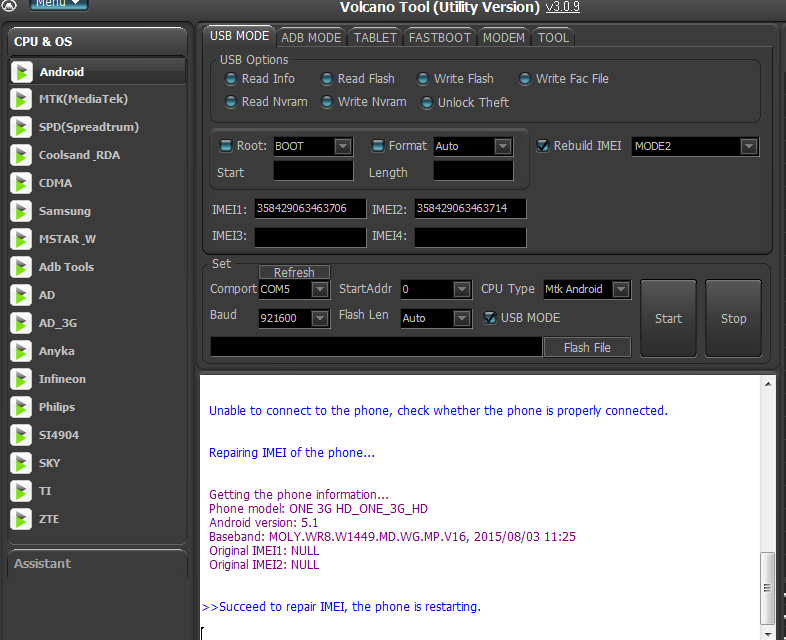Viewport: 786px width, 640px height.
Task: Open the Menu dropdown in title bar
Action: click(x=59, y=4)
